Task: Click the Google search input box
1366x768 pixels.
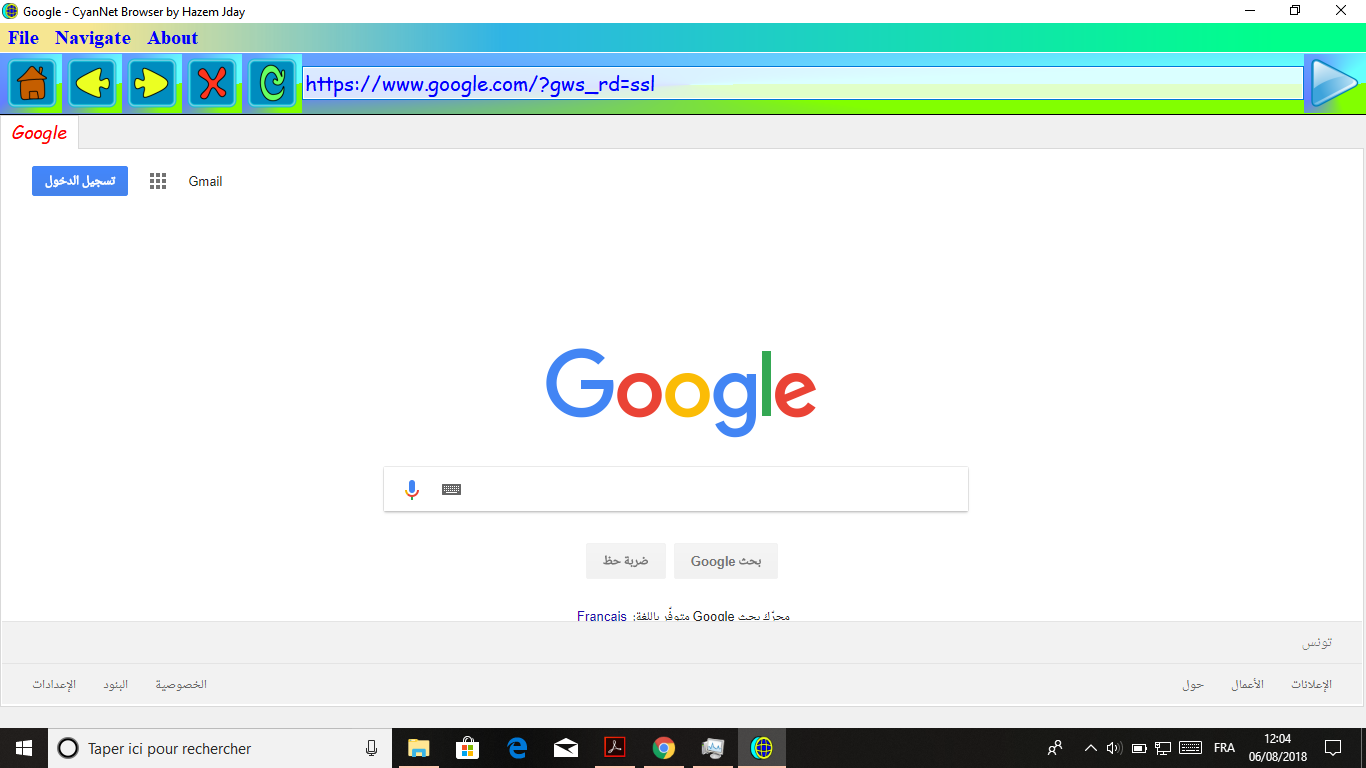Action: [x=676, y=489]
